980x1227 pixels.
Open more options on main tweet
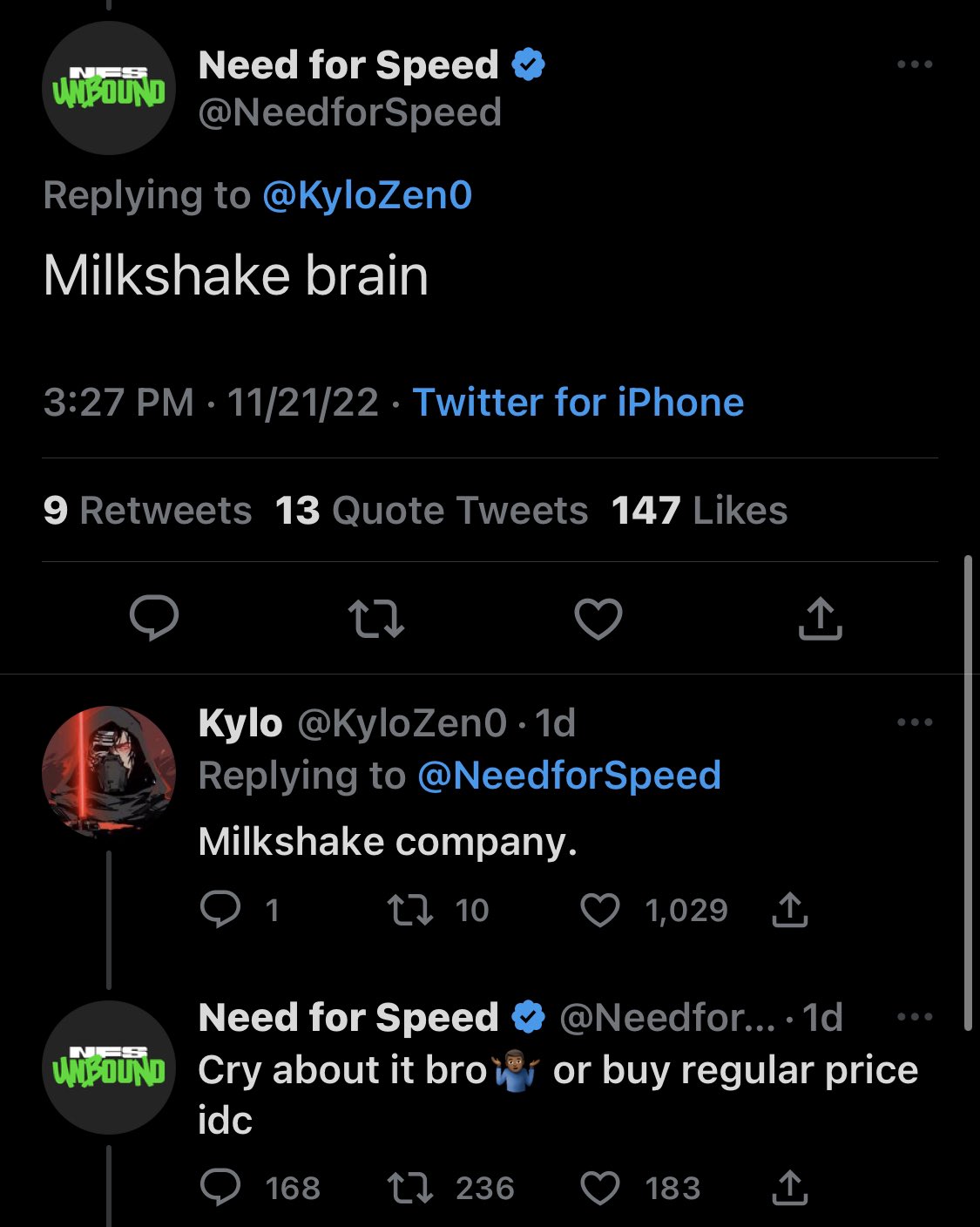[x=915, y=64]
